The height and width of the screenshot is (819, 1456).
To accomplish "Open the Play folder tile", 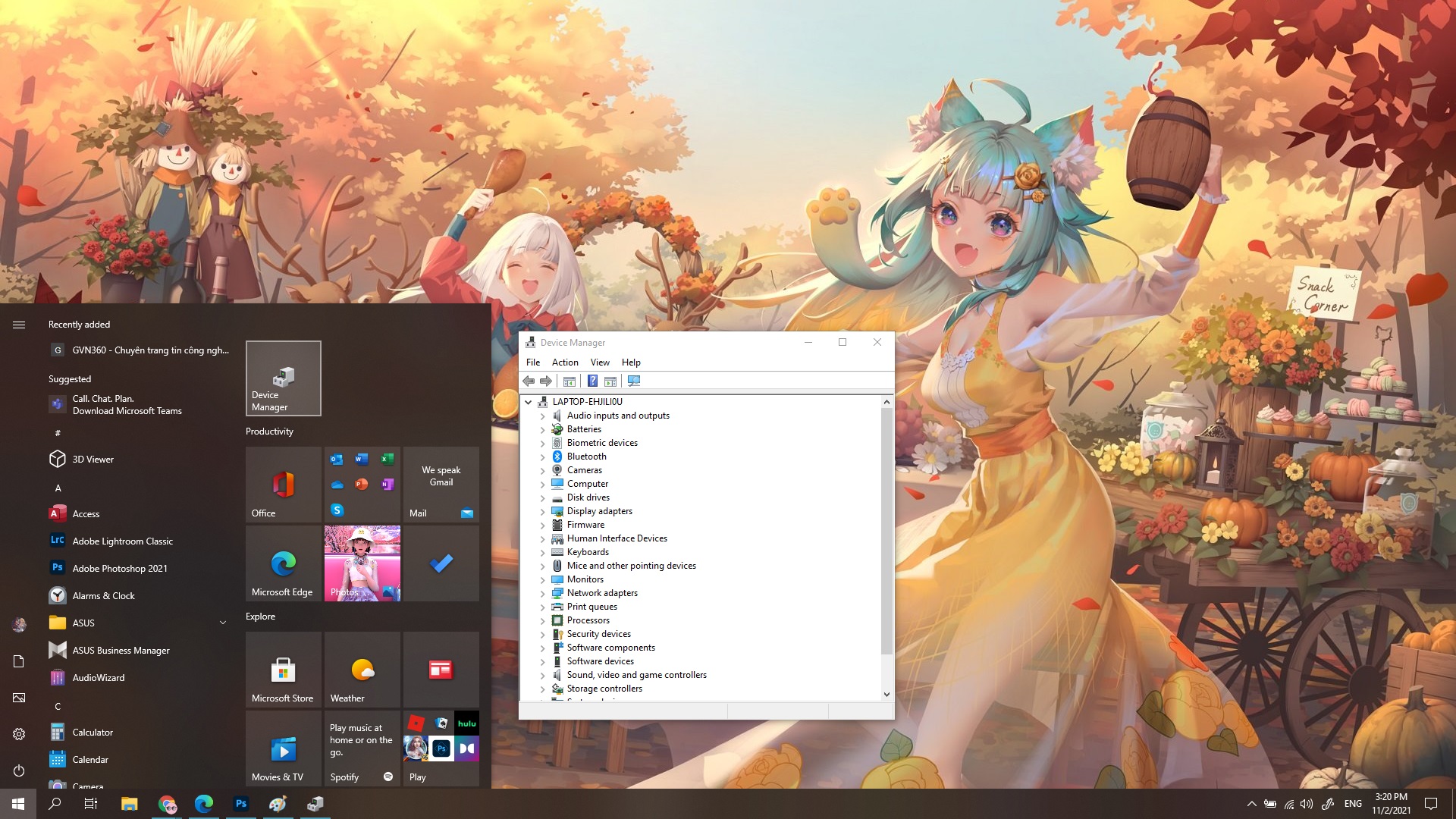I will pyautogui.click(x=441, y=748).
